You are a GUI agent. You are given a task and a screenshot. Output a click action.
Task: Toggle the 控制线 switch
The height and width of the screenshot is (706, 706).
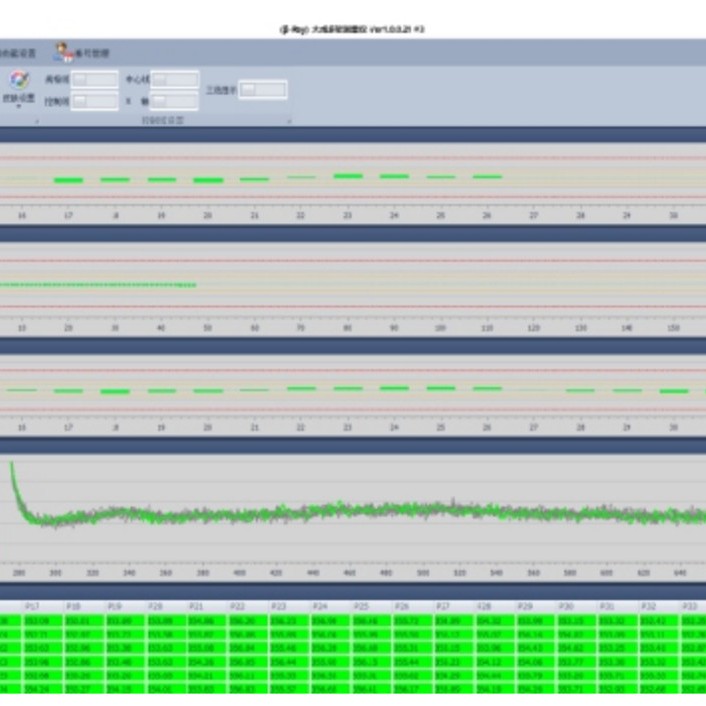[x=95, y=101]
